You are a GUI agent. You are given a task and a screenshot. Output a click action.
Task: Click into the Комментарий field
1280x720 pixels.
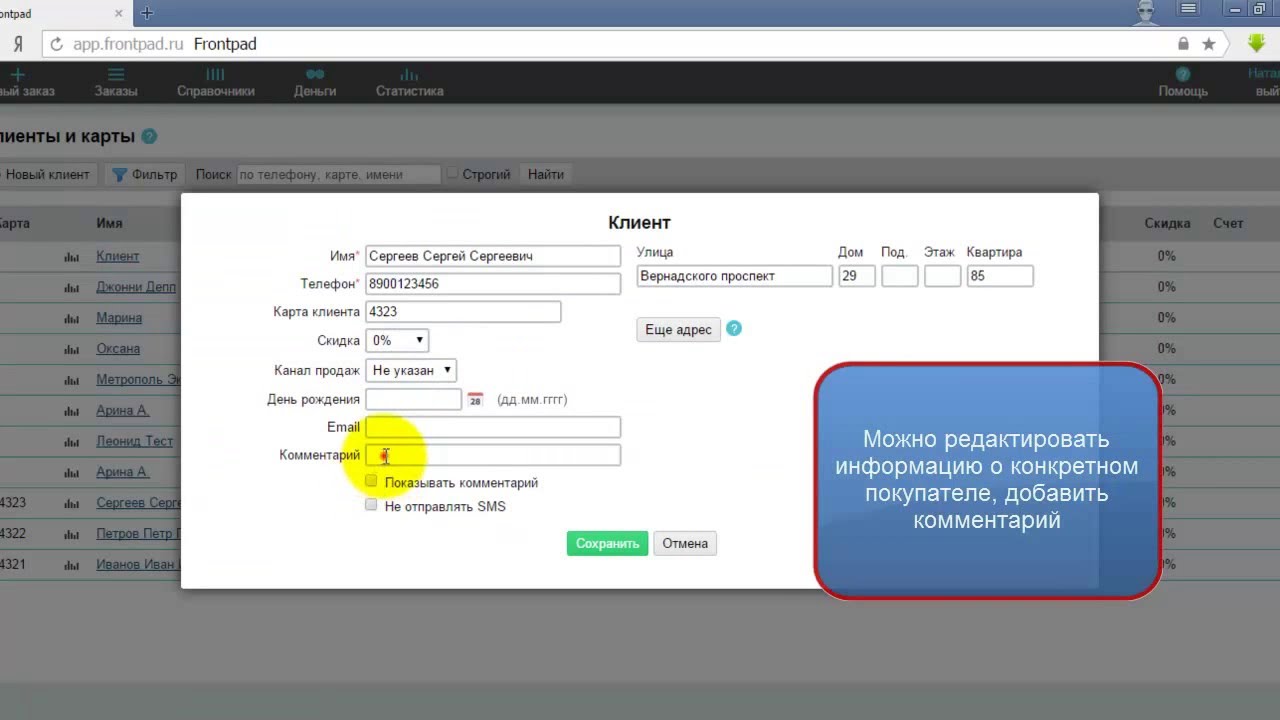493,455
